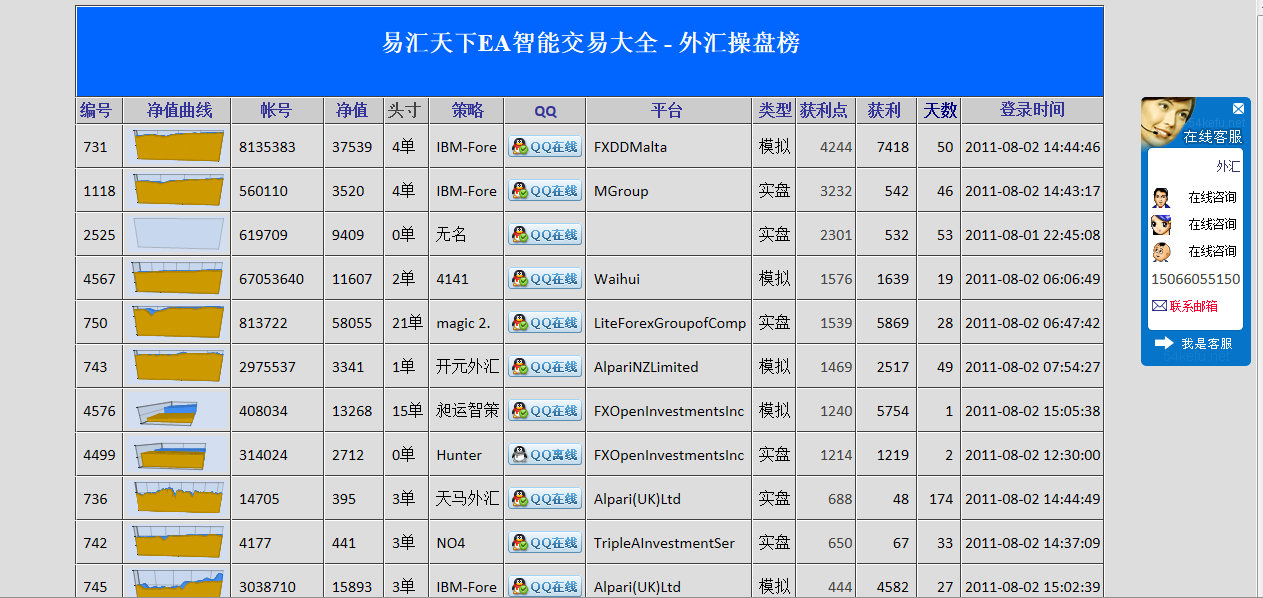Sort by the 获利点 column header
The width and height of the screenshot is (1263, 598).
(824, 110)
